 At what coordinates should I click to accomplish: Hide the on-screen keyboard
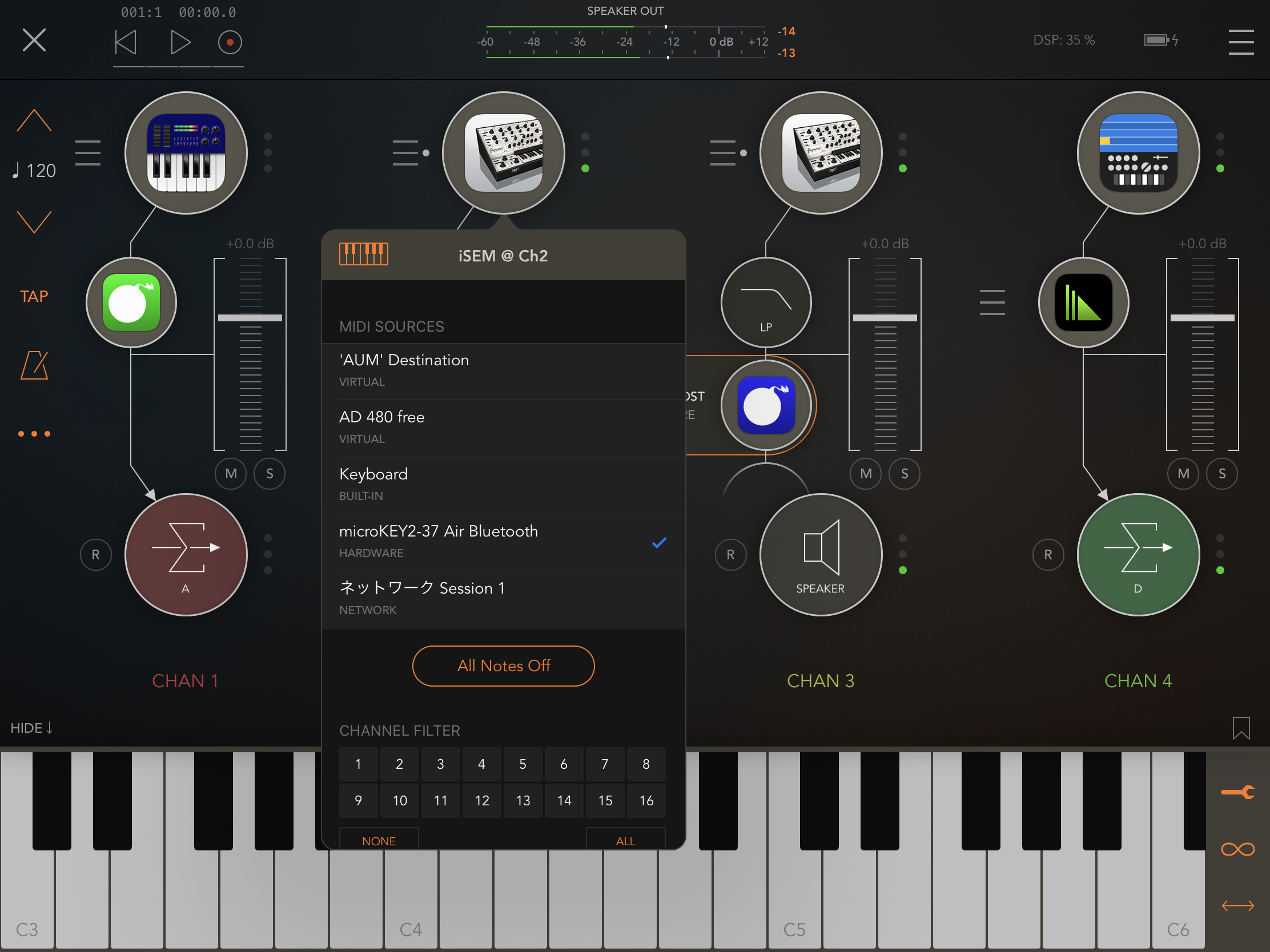coord(31,728)
